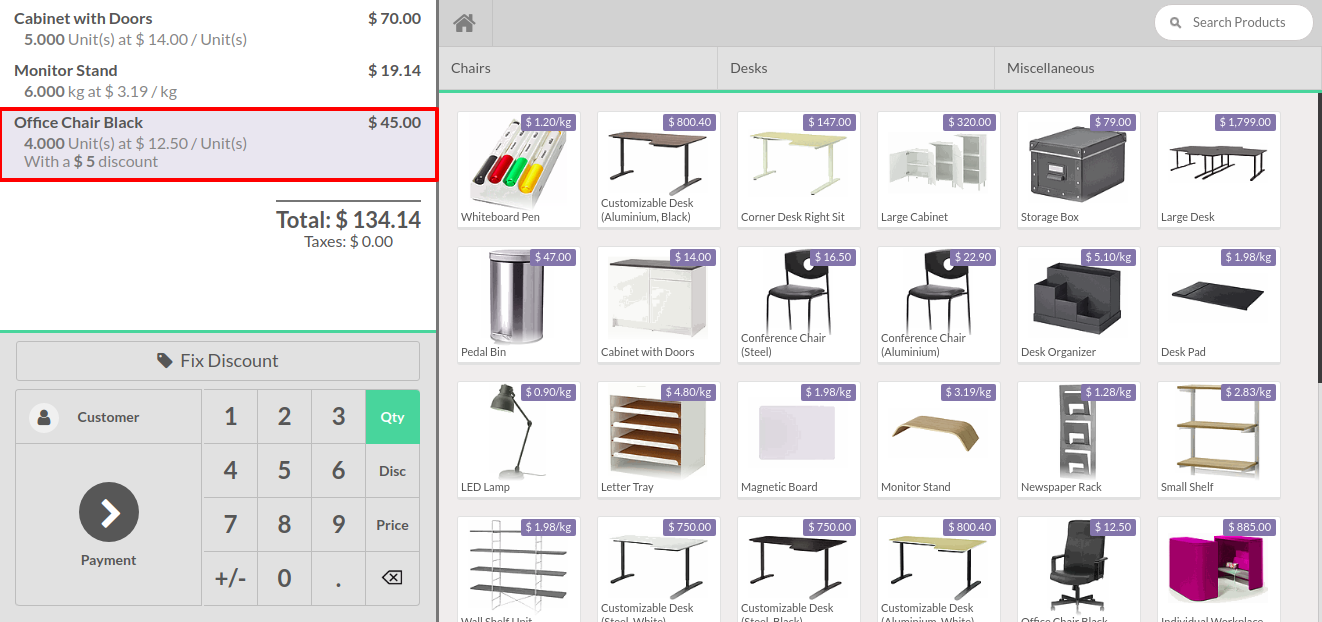1322x622 pixels.
Task: Add the LED Lamp product
Action: (518, 439)
